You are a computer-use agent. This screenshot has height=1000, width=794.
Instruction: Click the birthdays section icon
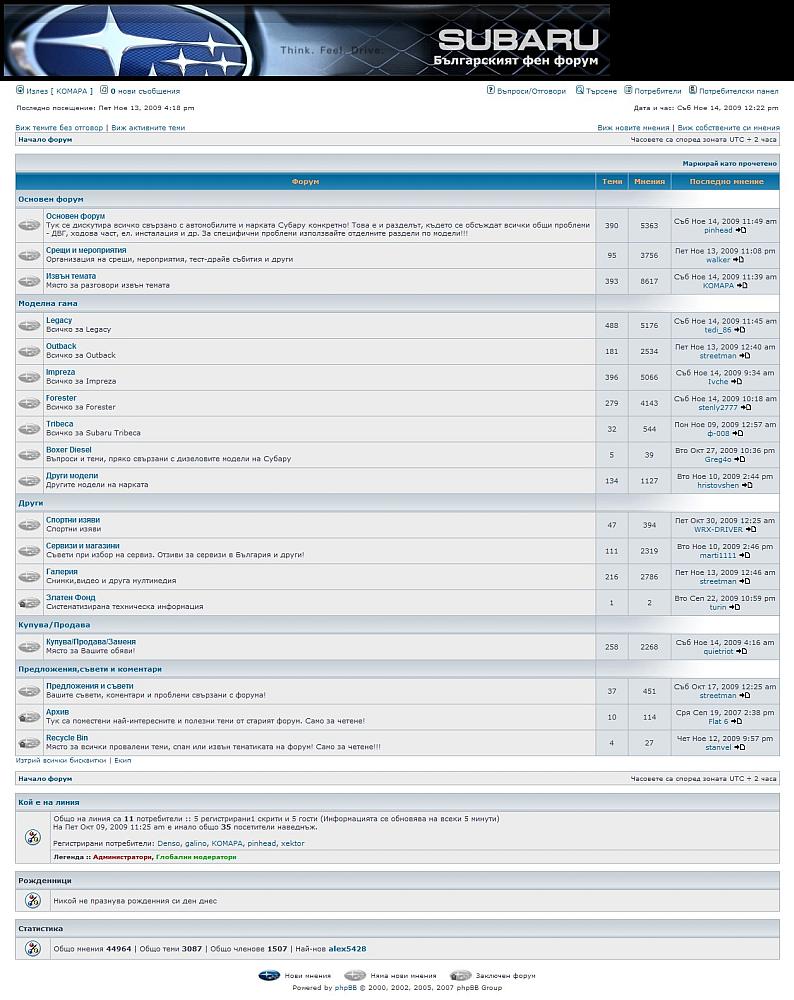pyautogui.click(x=33, y=900)
